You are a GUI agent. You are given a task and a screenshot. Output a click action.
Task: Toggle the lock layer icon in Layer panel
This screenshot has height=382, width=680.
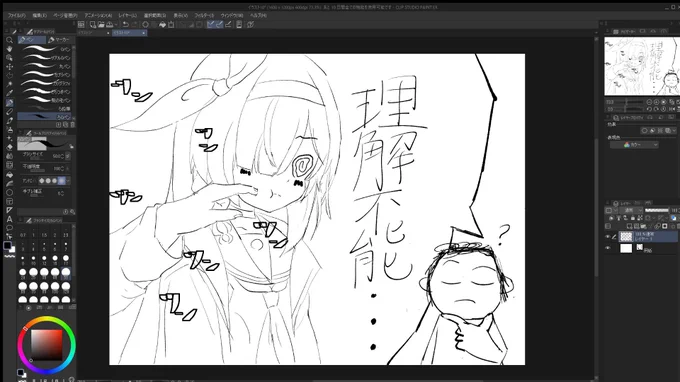(633, 218)
